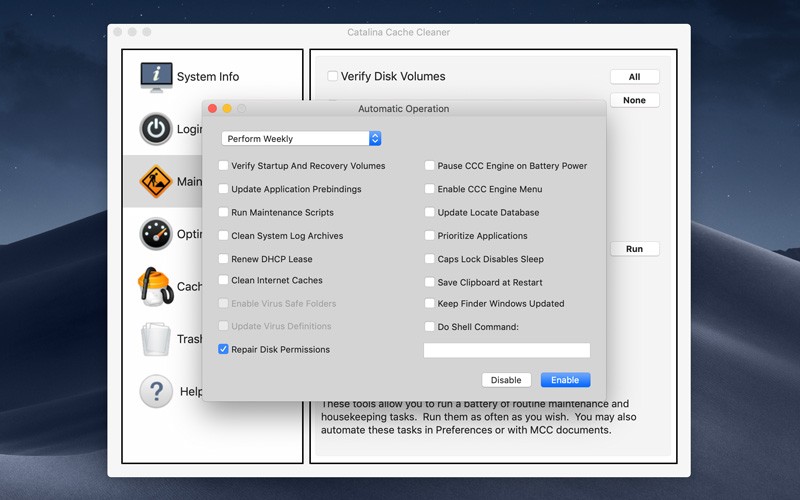Check the Do Shell Command option
The height and width of the screenshot is (500, 800).
pyautogui.click(x=430, y=327)
